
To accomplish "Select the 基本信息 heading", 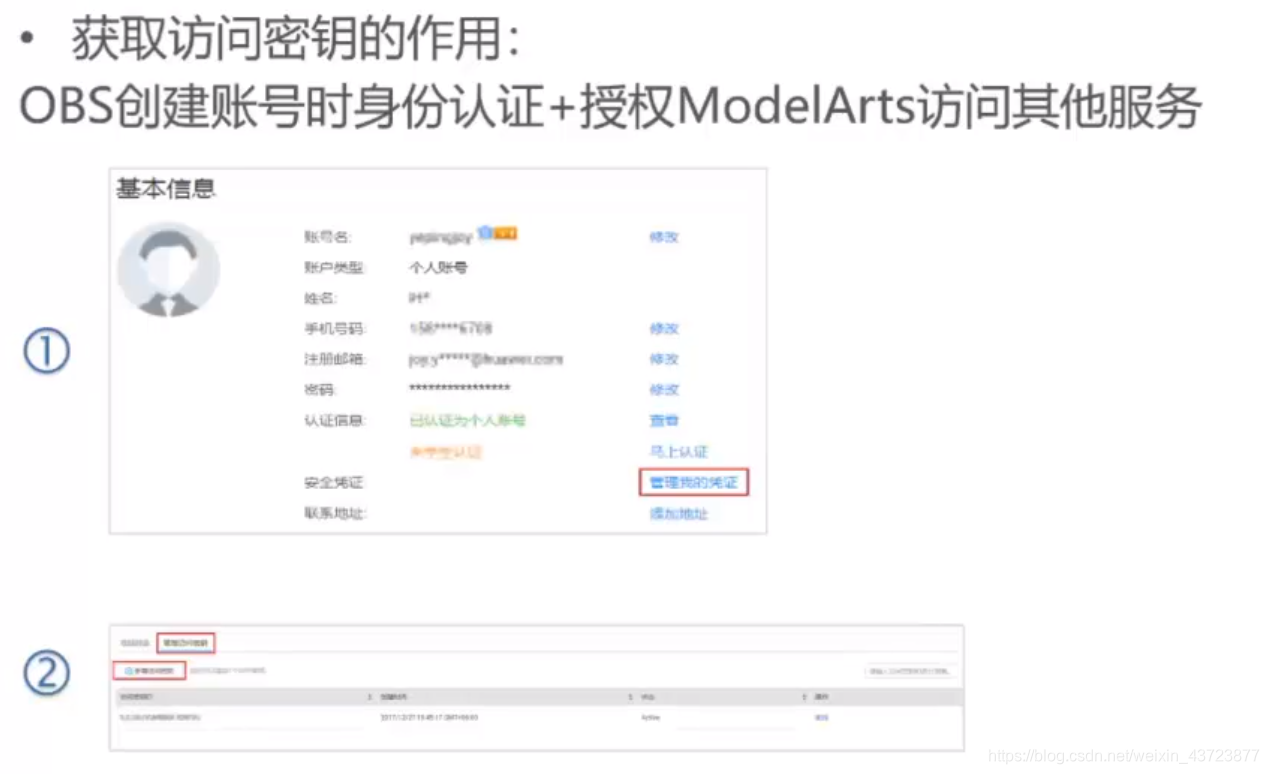I will point(166,189).
